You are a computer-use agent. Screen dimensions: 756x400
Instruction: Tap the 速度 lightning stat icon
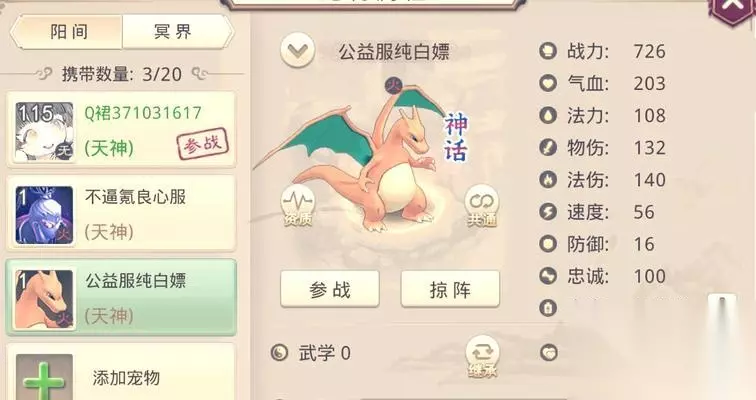pos(548,212)
